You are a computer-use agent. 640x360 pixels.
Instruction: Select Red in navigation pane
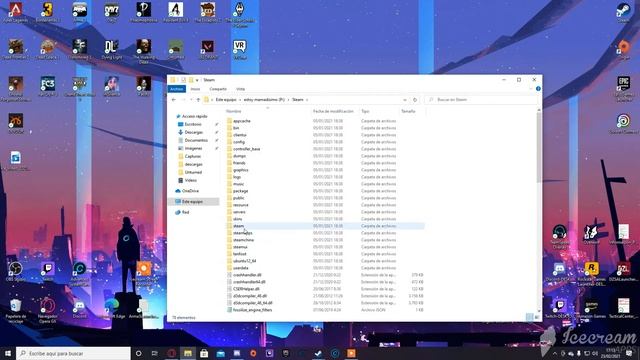185,212
